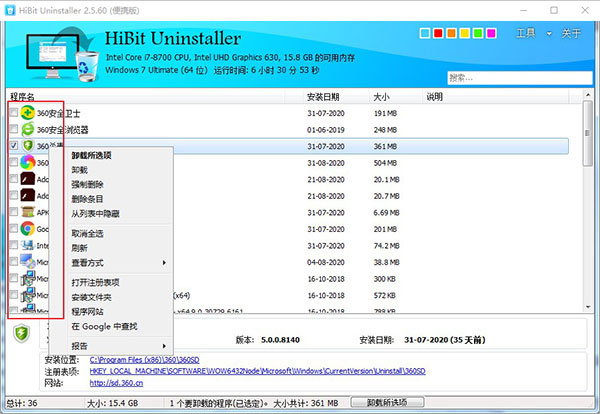Open the 工具 menu in the header
This screenshot has height=414, width=600.
click(526, 33)
